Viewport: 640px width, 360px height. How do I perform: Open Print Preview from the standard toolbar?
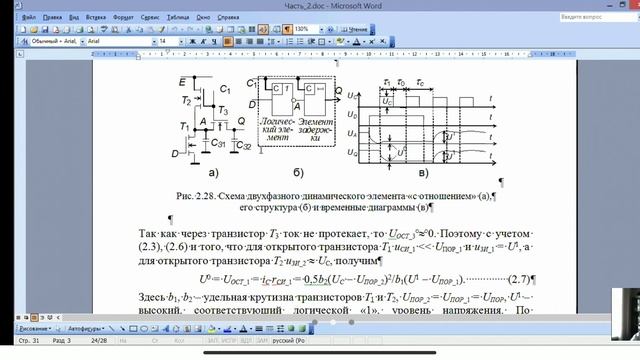91,29
